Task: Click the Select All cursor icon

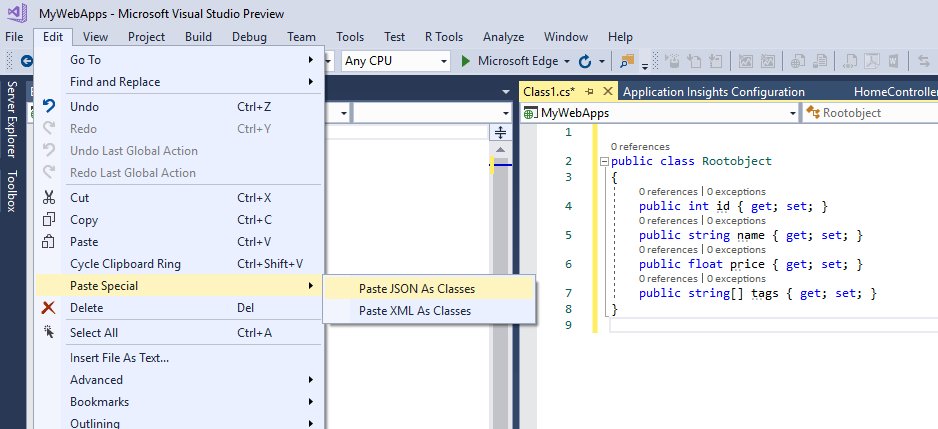Action: point(49,333)
